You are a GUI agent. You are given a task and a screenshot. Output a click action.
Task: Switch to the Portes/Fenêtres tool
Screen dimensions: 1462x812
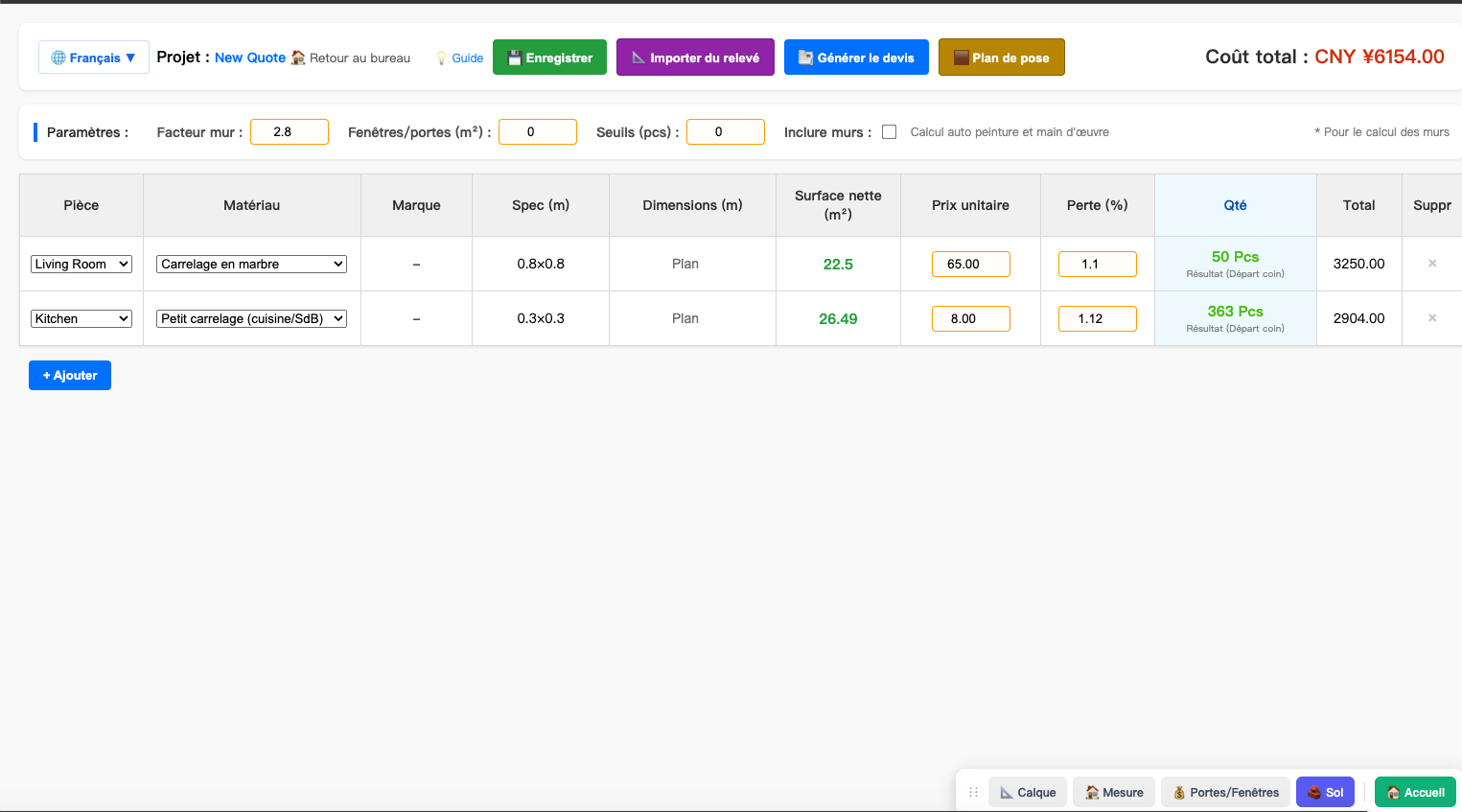(1225, 793)
